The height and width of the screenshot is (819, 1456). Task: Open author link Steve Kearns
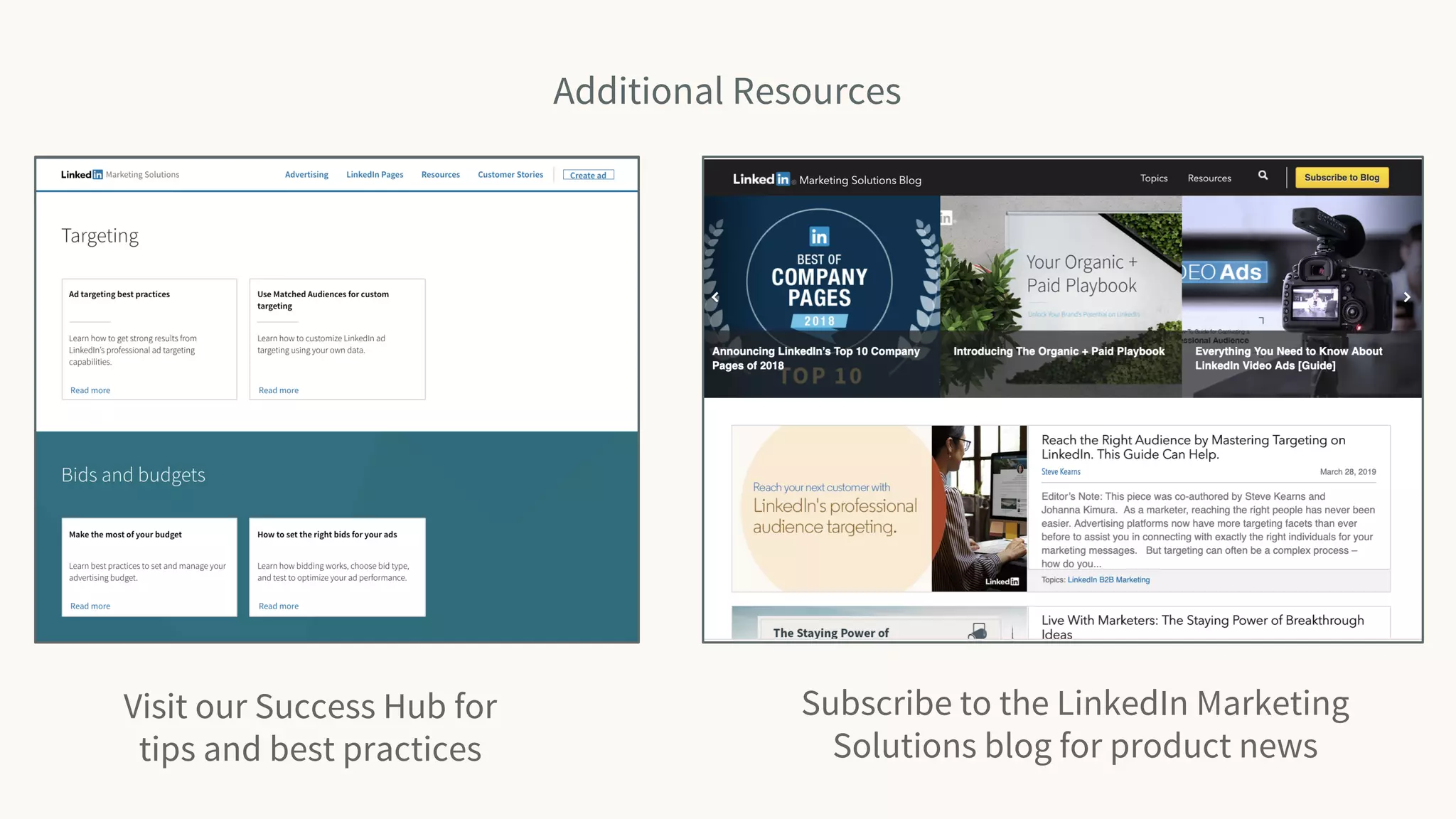[x=1061, y=472]
